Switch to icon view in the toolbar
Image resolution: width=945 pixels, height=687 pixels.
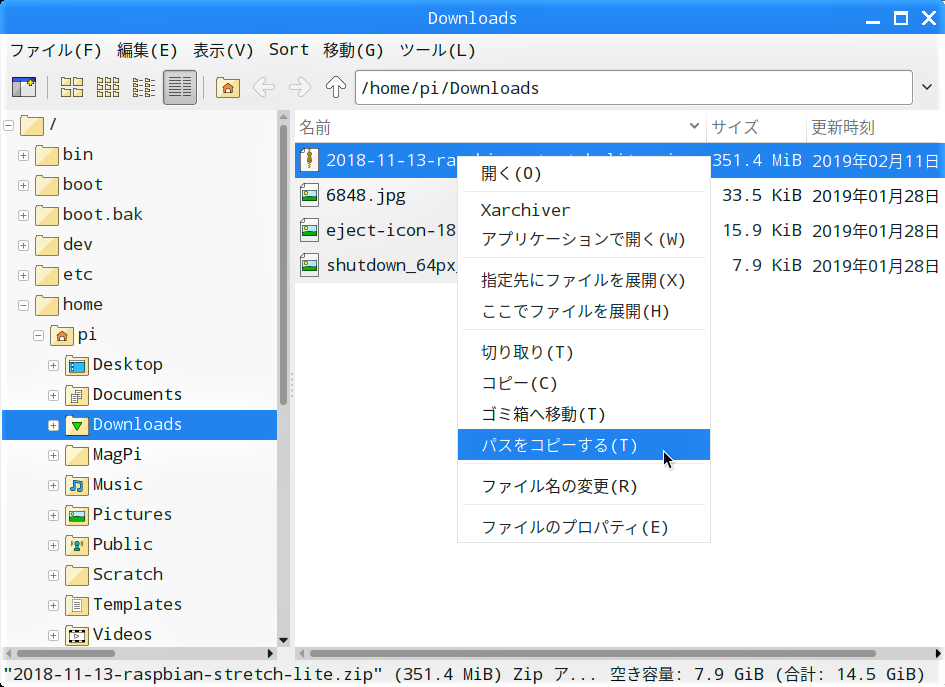(x=72, y=88)
